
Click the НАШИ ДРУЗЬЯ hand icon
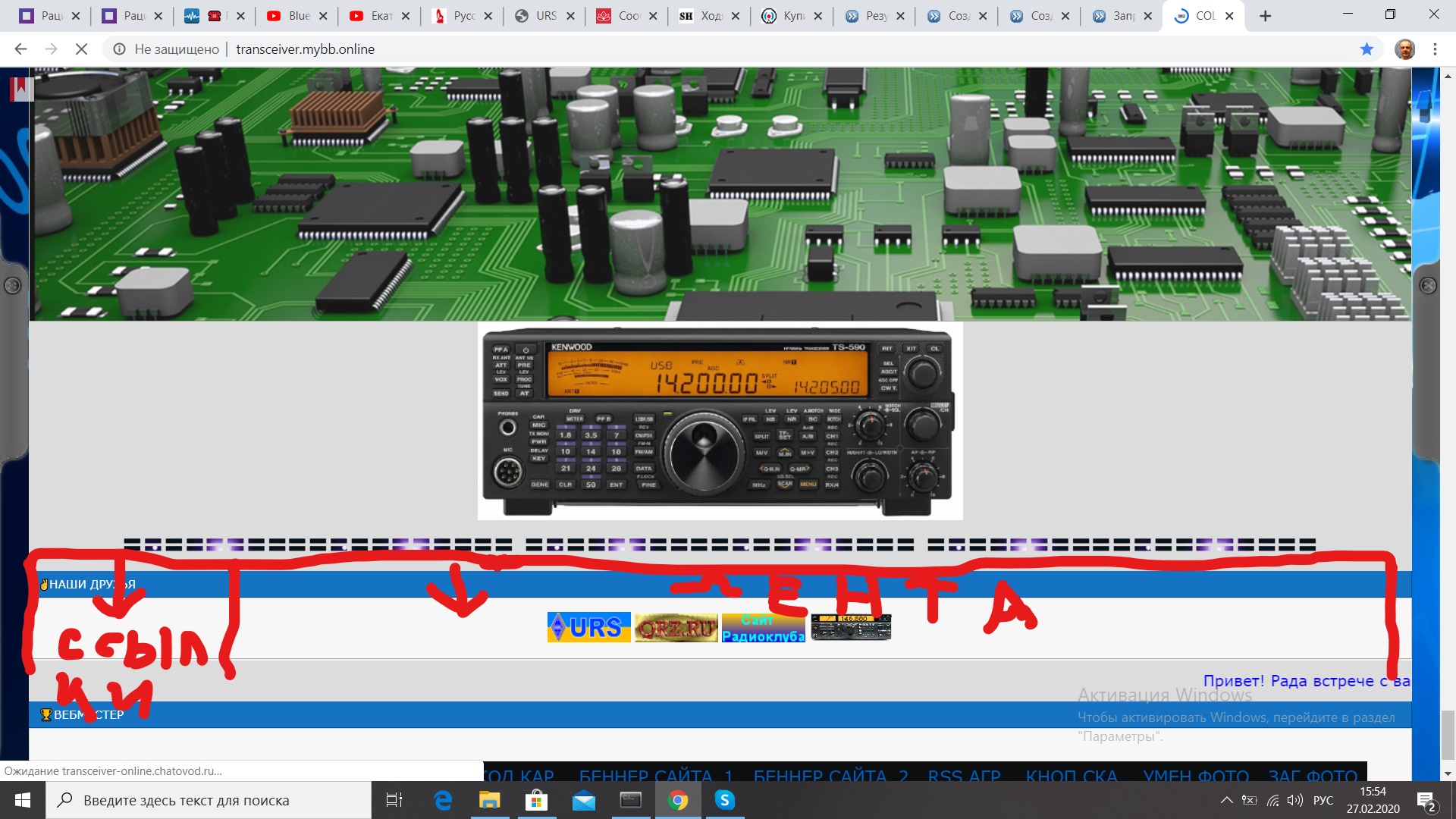(x=44, y=585)
